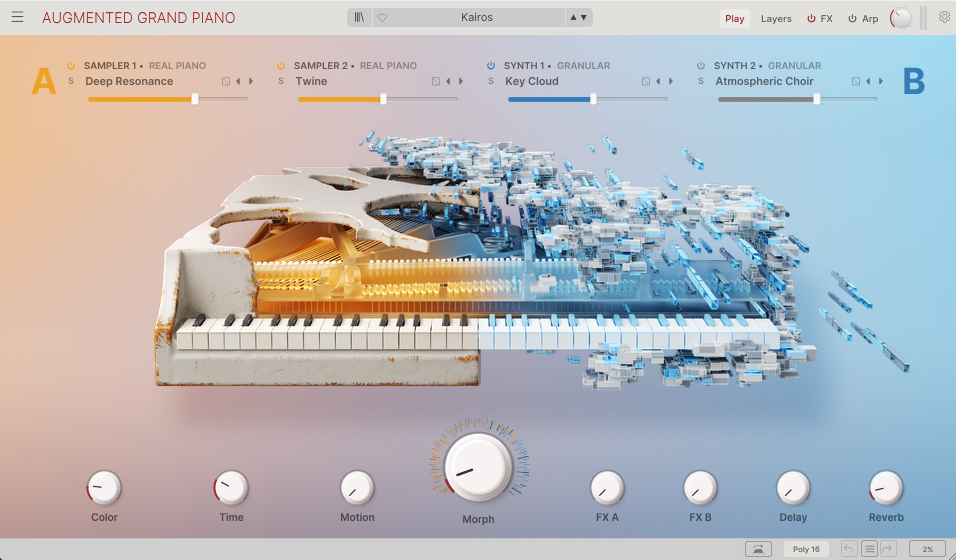This screenshot has width=956, height=560.
Task: Toggle the FX power switch
Action: pos(811,18)
